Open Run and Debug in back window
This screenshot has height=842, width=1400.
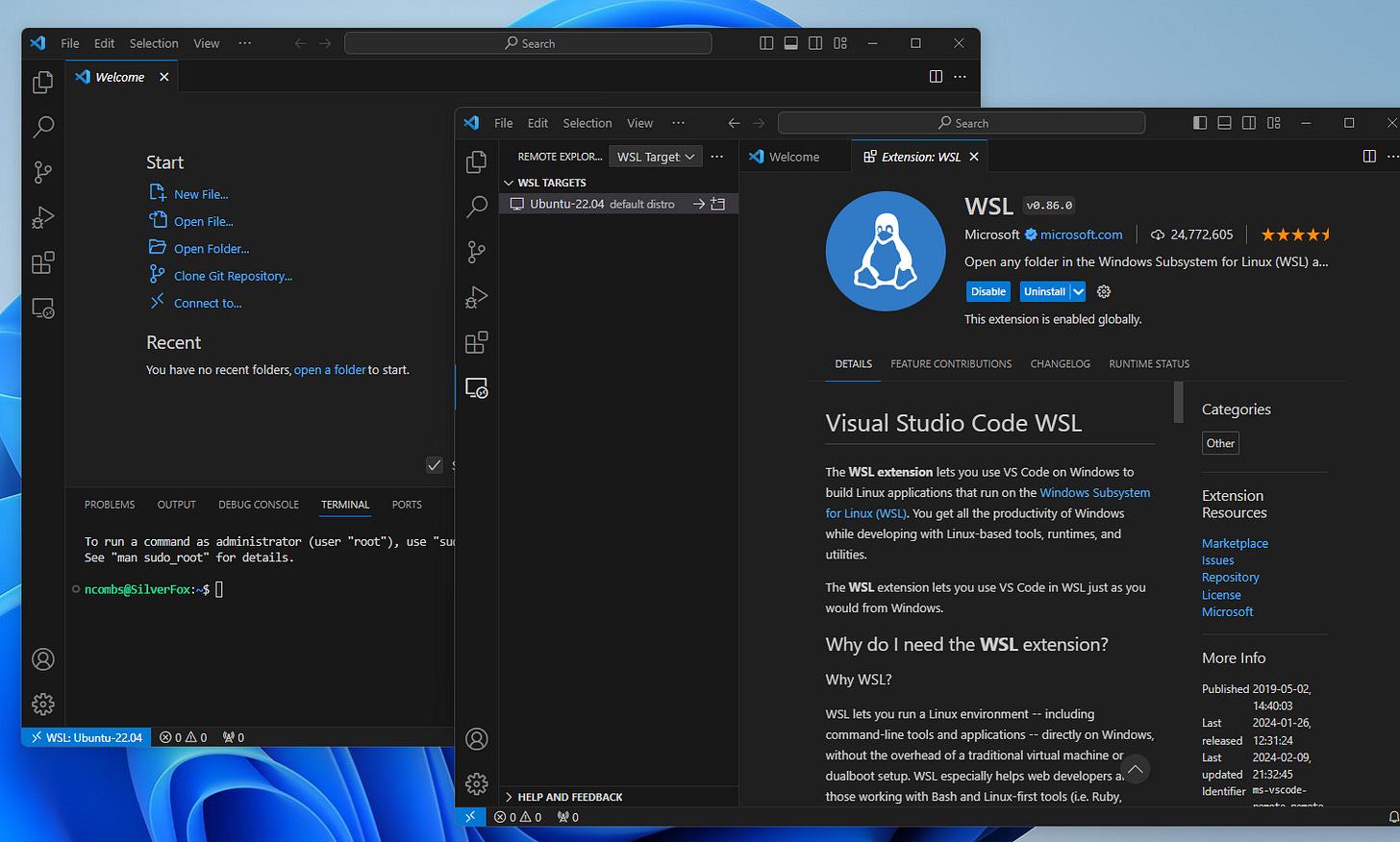[43, 217]
